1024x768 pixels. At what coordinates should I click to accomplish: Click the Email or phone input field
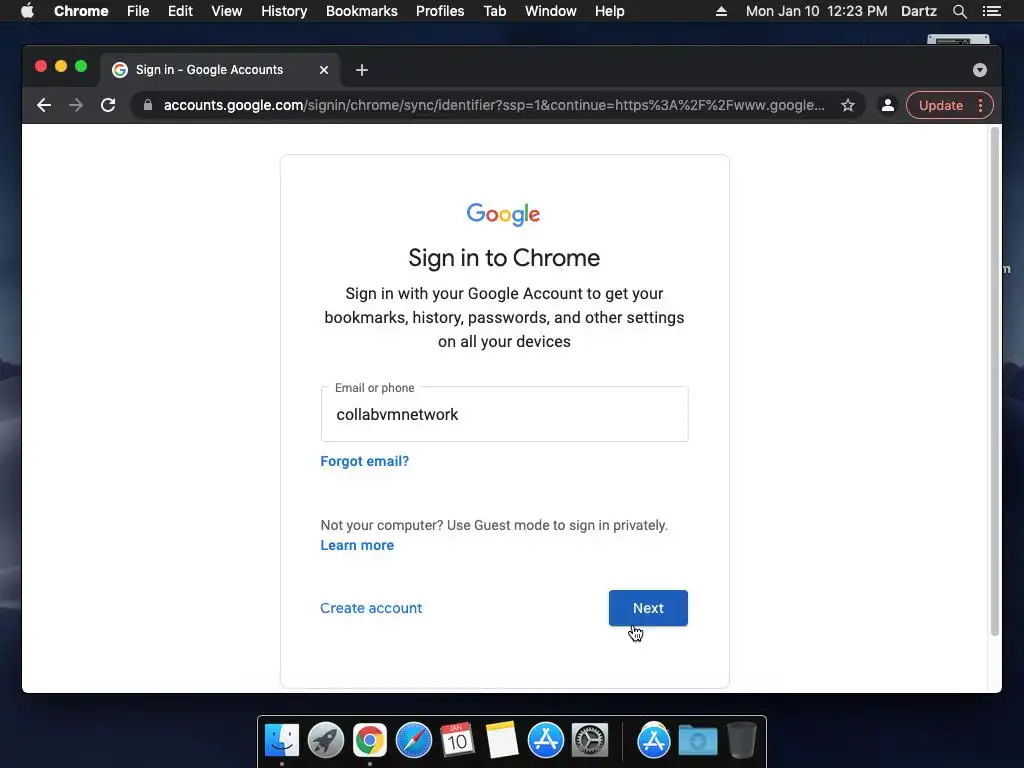pyautogui.click(x=504, y=414)
